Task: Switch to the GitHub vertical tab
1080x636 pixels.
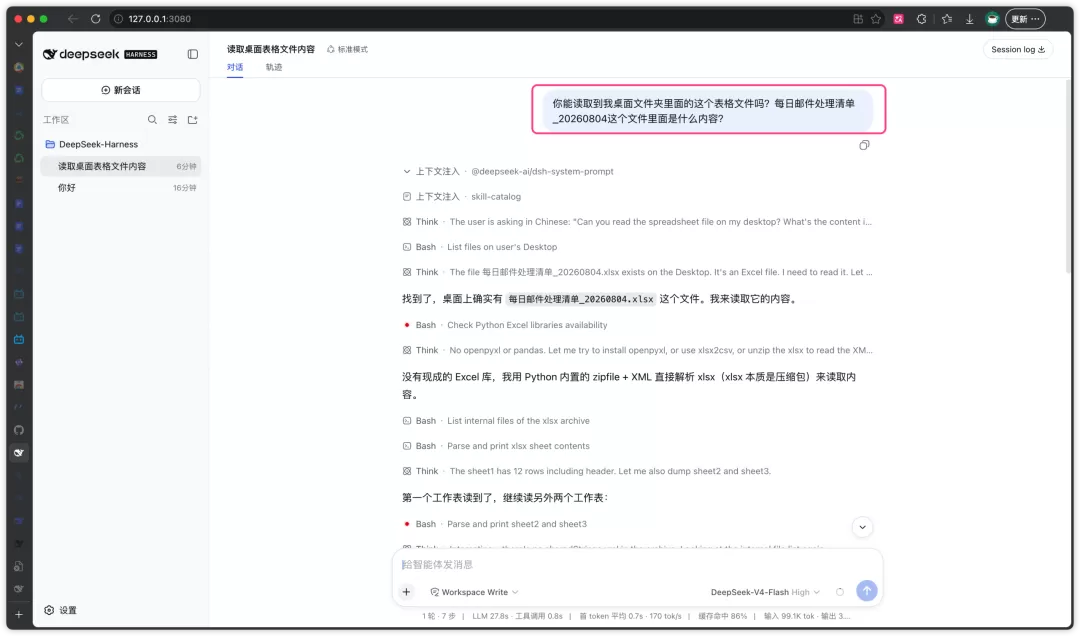Action: click(19, 430)
